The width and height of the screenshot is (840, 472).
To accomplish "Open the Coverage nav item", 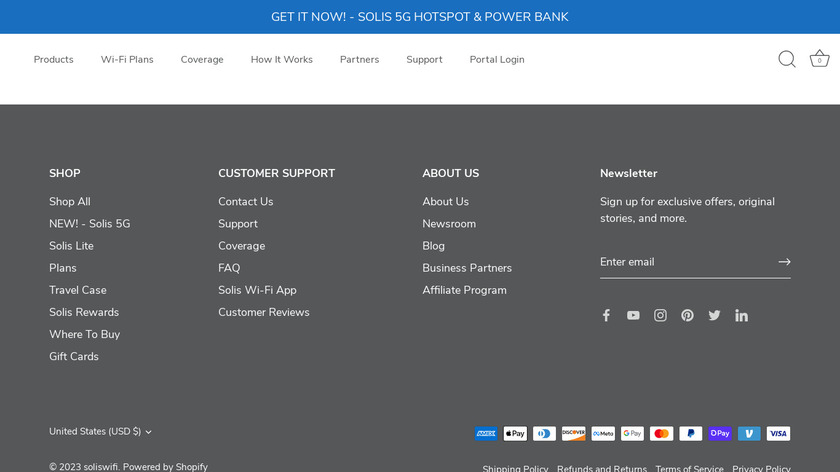I will [x=202, y=59].
